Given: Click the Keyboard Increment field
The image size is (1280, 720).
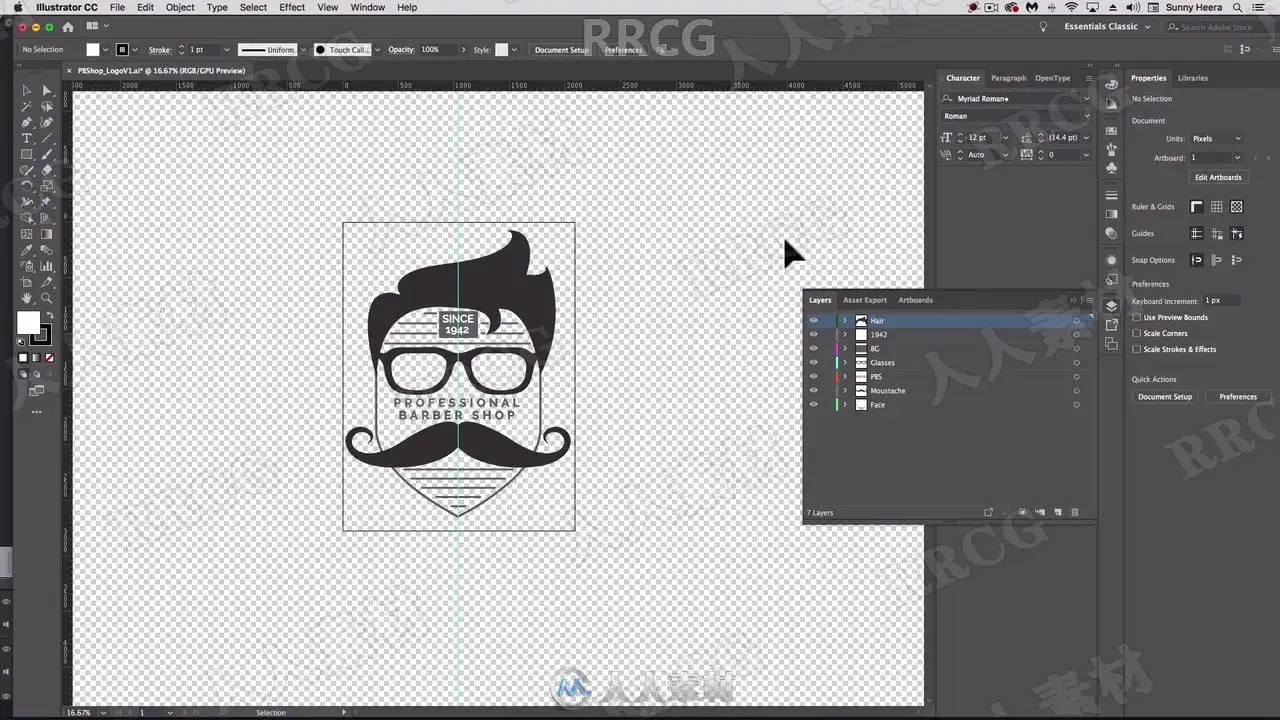Looking at the screenshot, I should pyautogui.click(x=1223, y=301).
